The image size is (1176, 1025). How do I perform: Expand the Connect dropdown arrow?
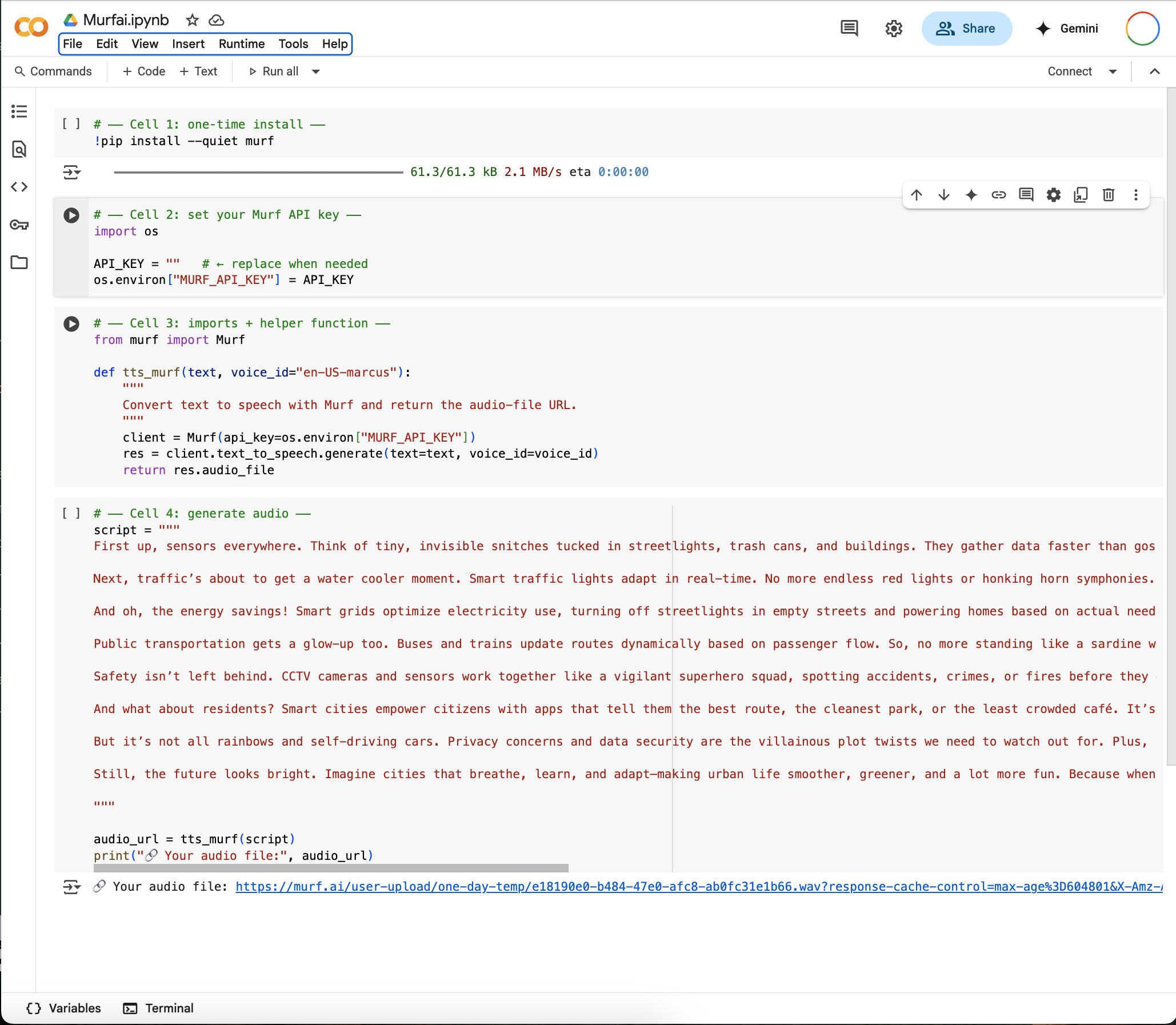[x=1113, y=71]
